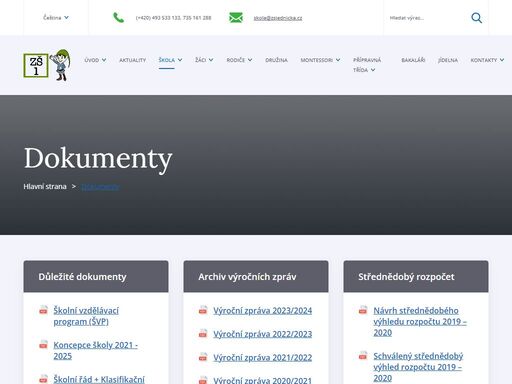Open the Jídelna menu item

(x=448, y=60)
